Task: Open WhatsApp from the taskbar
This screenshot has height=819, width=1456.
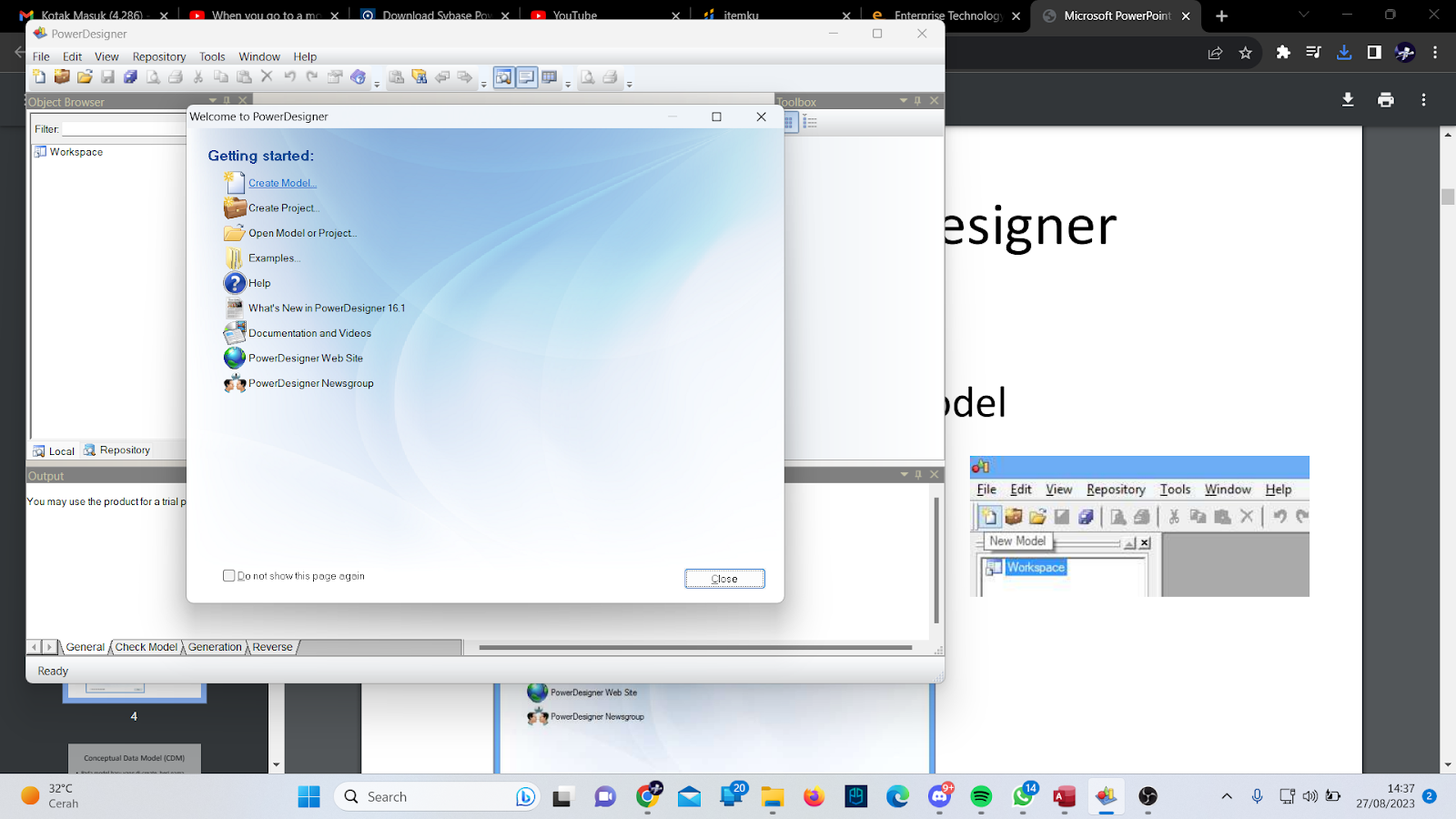Action: click(1023, 796)
